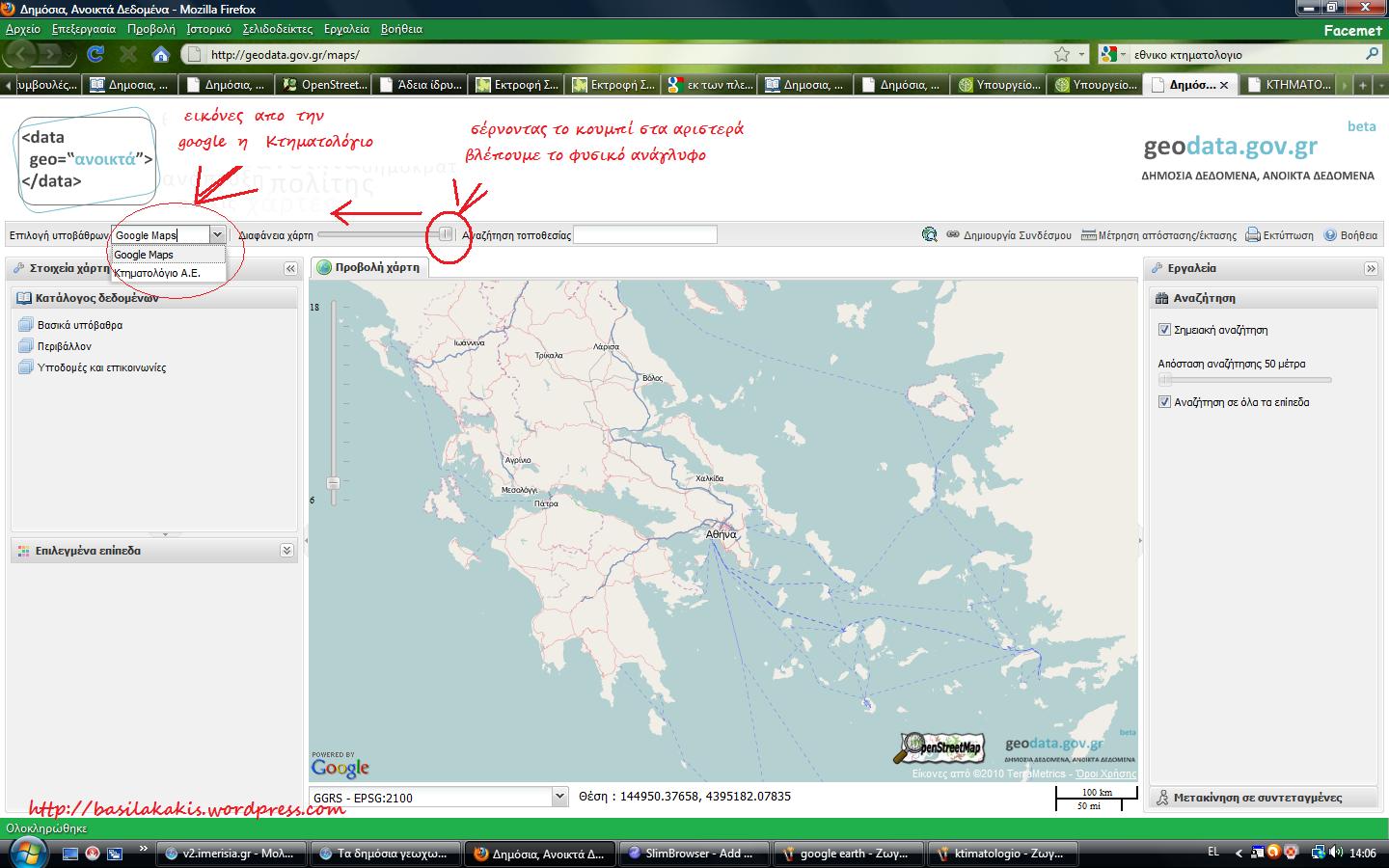Viewport: 1389px width, 868px height.
Task: Toggle the Σημειακή αναζήτηση checkbox
Action: pos(1164,330)
